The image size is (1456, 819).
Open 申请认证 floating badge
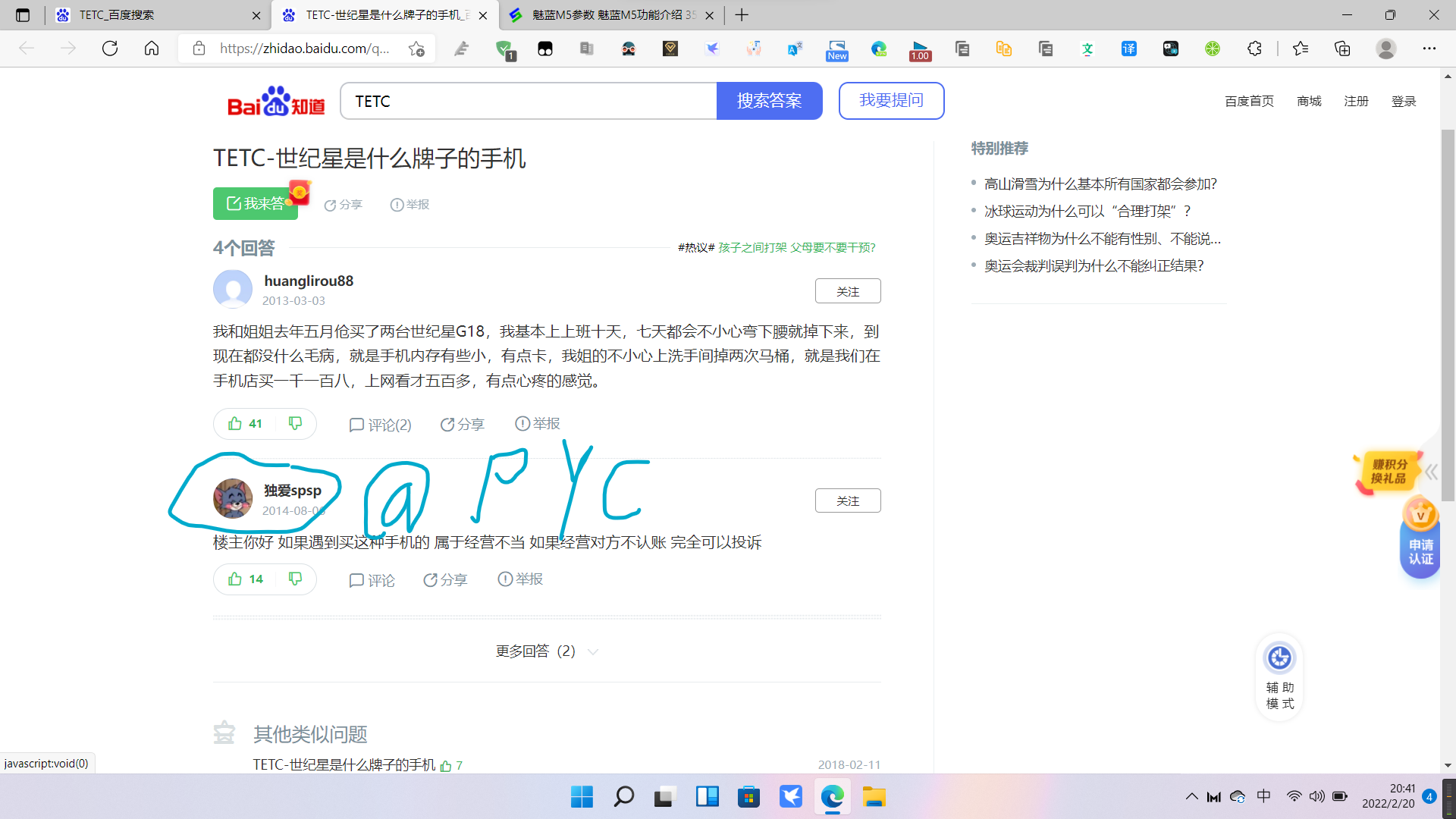1420,538
